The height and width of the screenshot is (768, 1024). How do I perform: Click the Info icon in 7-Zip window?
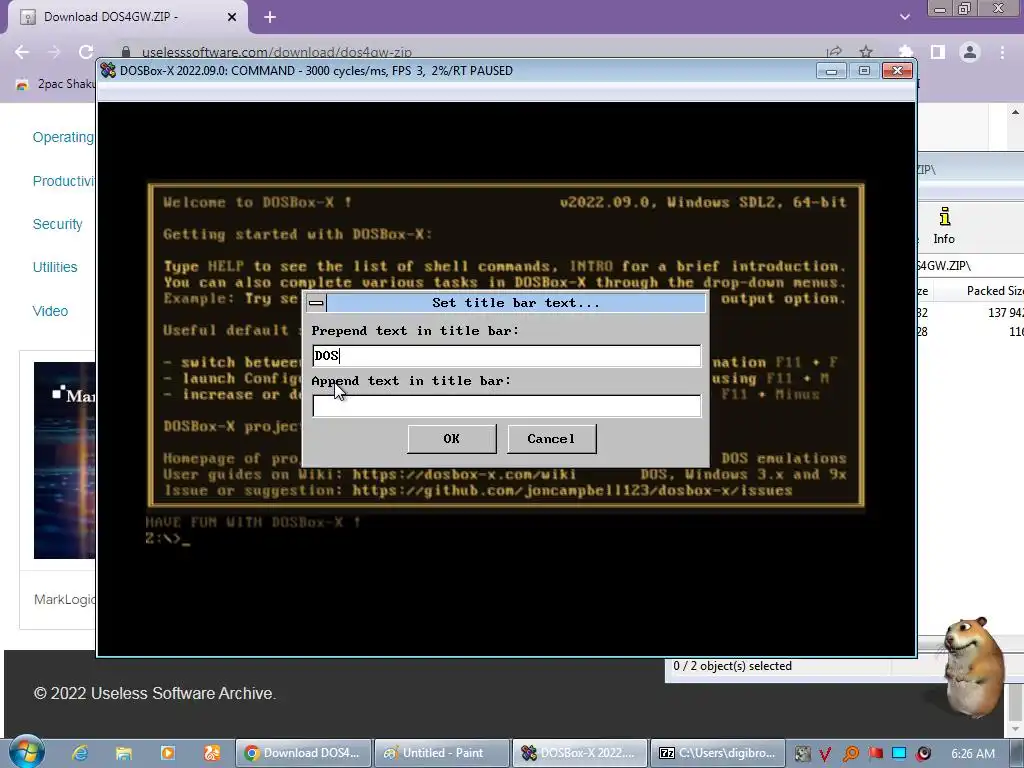[944, 226]
